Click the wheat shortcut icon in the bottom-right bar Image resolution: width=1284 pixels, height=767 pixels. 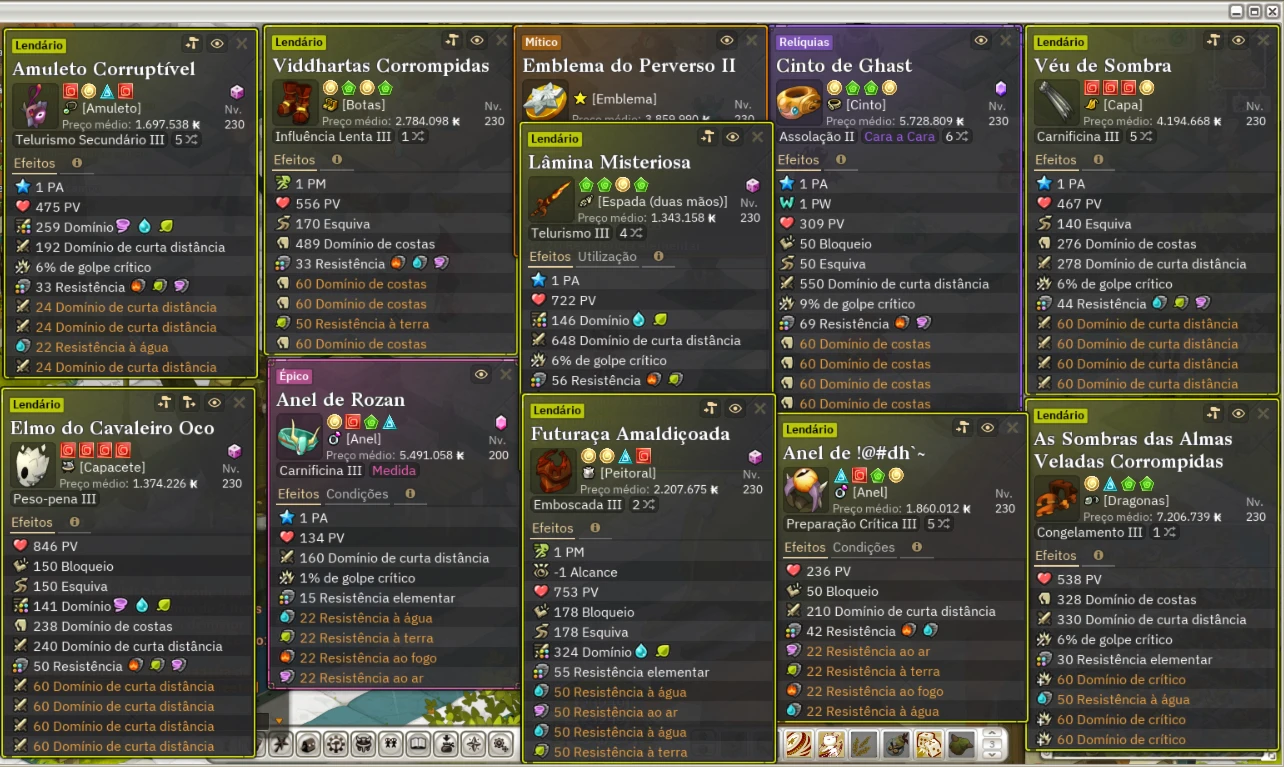point(863,744)
